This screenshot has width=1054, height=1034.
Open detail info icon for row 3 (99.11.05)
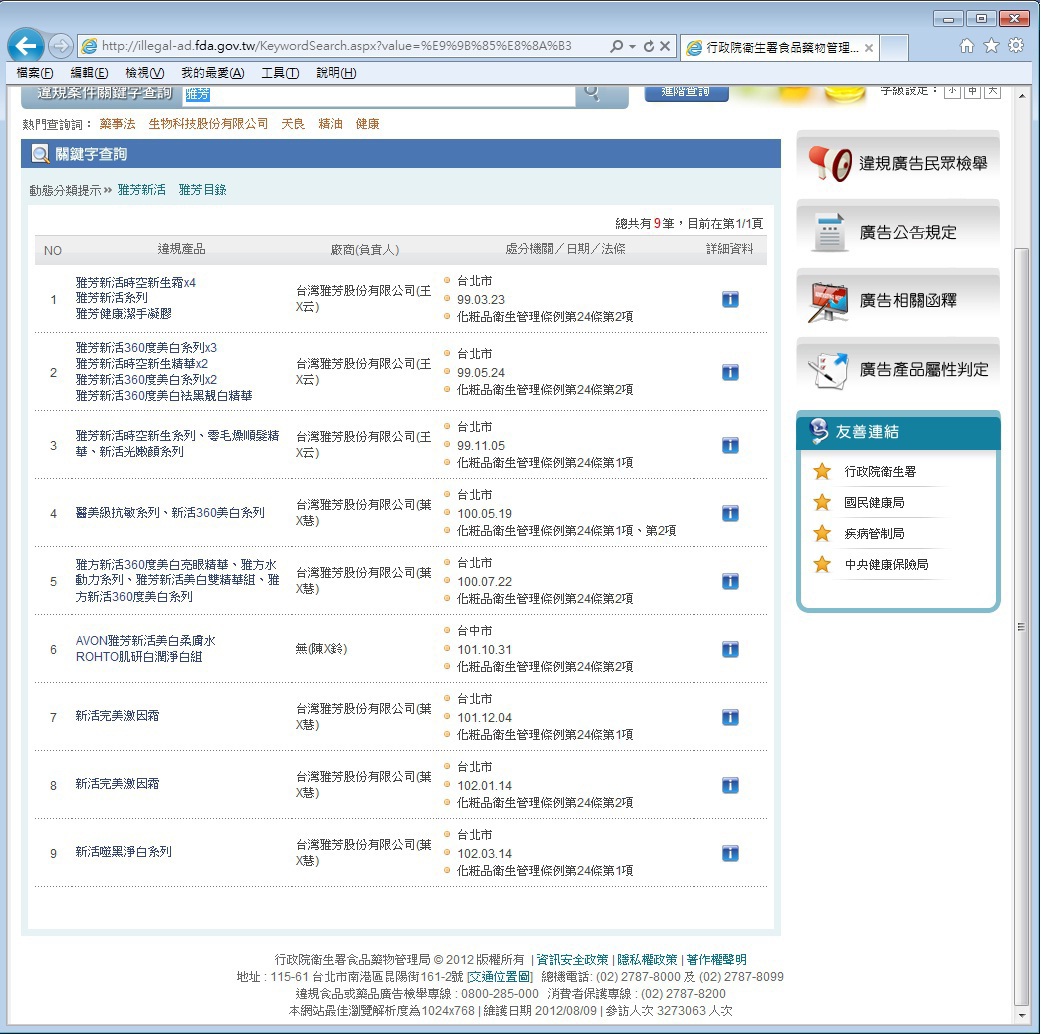click(730, 445)
